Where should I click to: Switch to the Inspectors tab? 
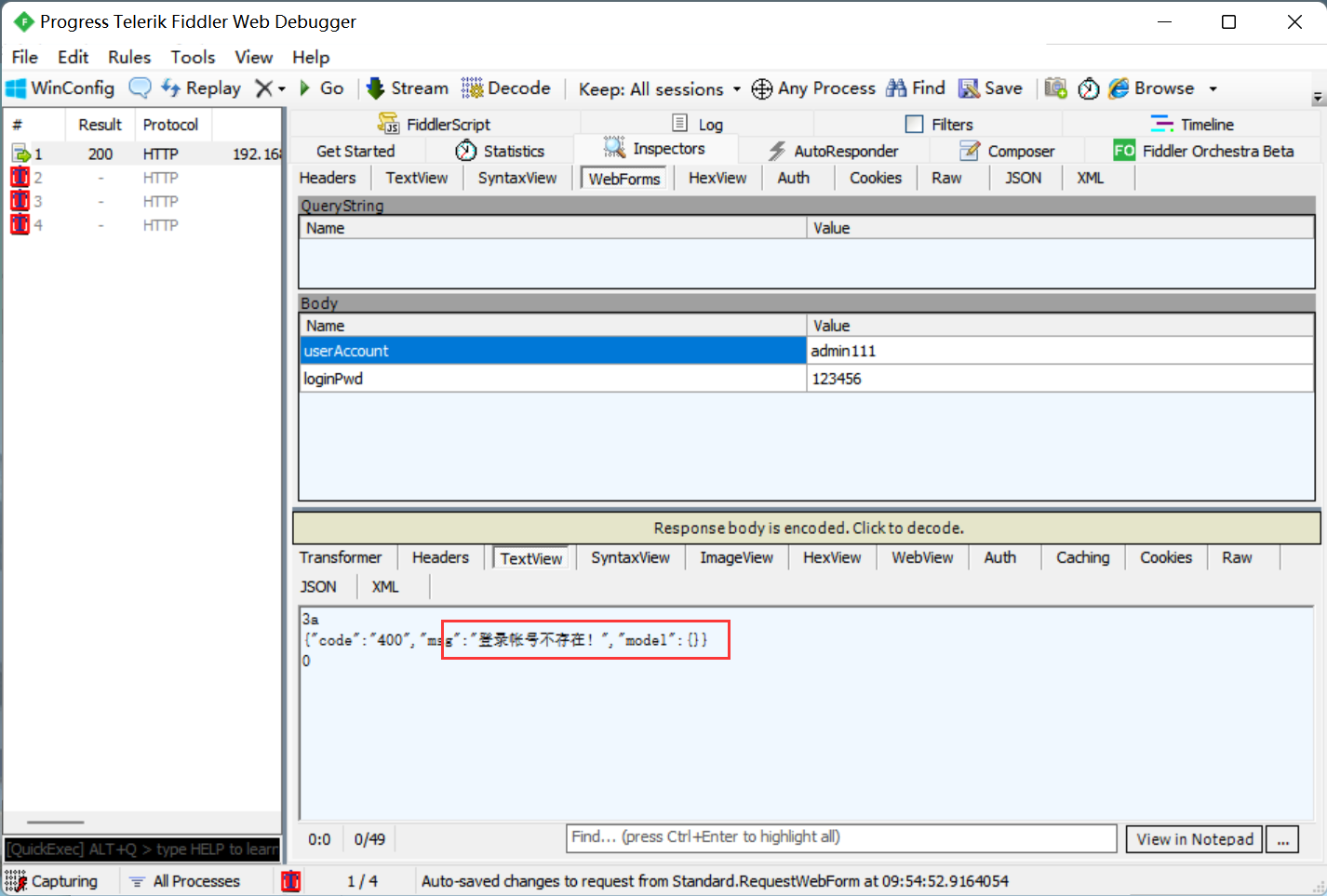click(655, 149)
